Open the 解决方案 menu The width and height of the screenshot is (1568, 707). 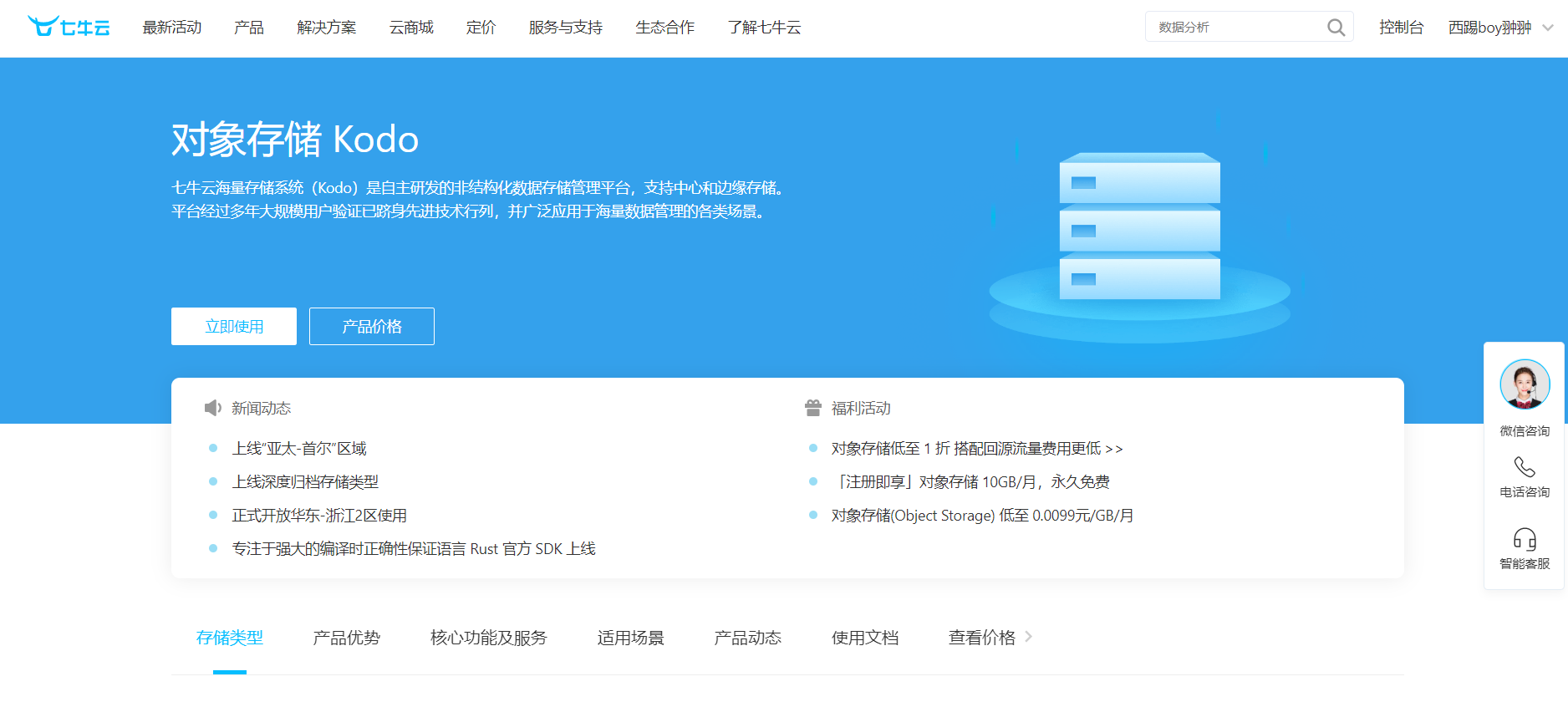(x=326, y=28)
